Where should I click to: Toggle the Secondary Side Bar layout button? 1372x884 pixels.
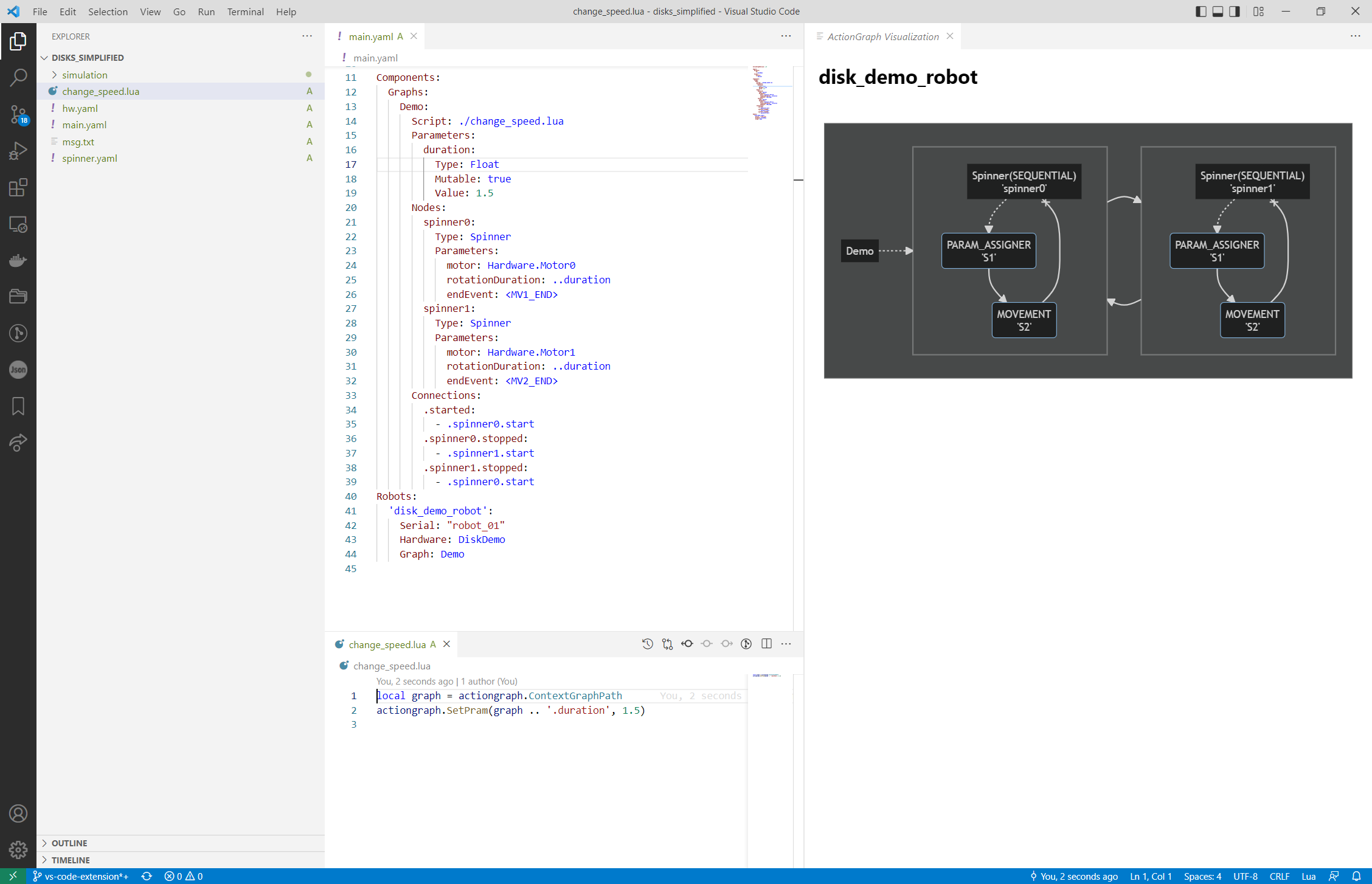(x=1235, y=12)
